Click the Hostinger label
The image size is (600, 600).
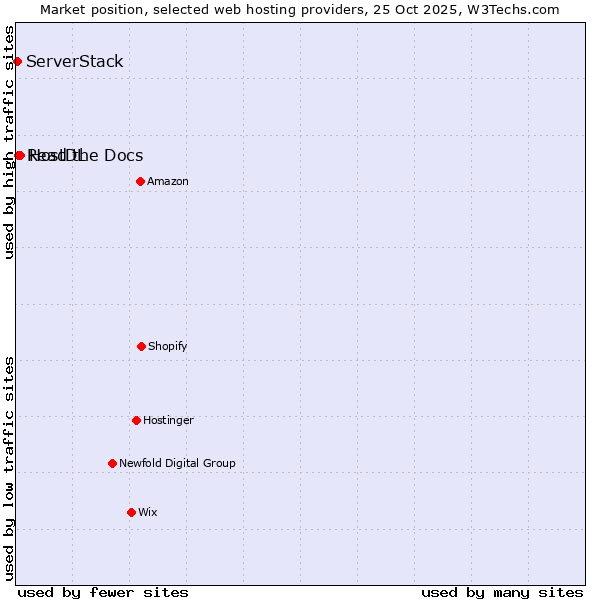168,420
